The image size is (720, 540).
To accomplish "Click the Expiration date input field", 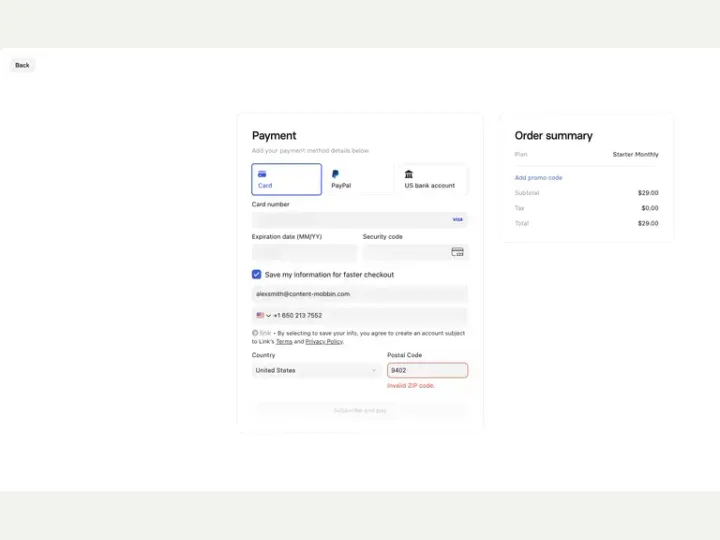I will (304, 252).
